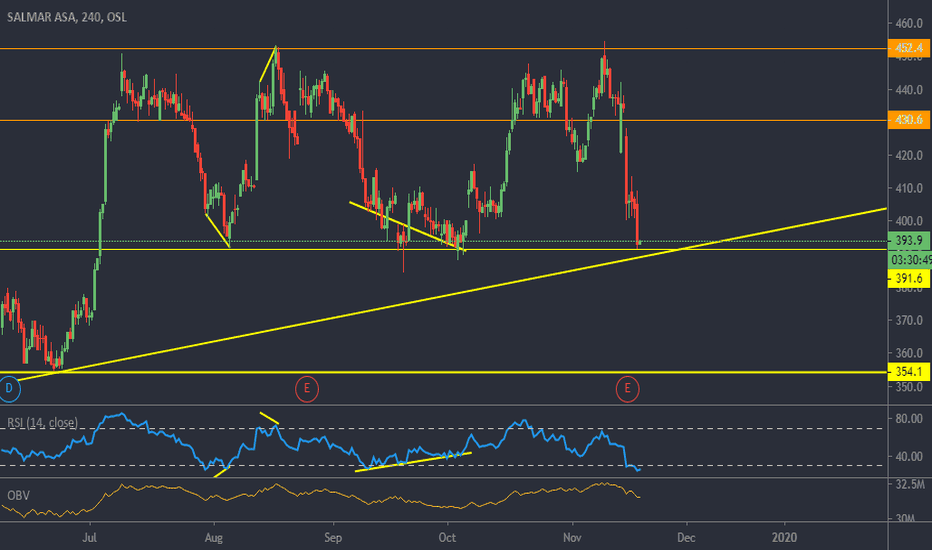Select the SALMAR ASA, 240, OSL chart title
Screen dimensions: 932x550
click(x=67, y=17)
